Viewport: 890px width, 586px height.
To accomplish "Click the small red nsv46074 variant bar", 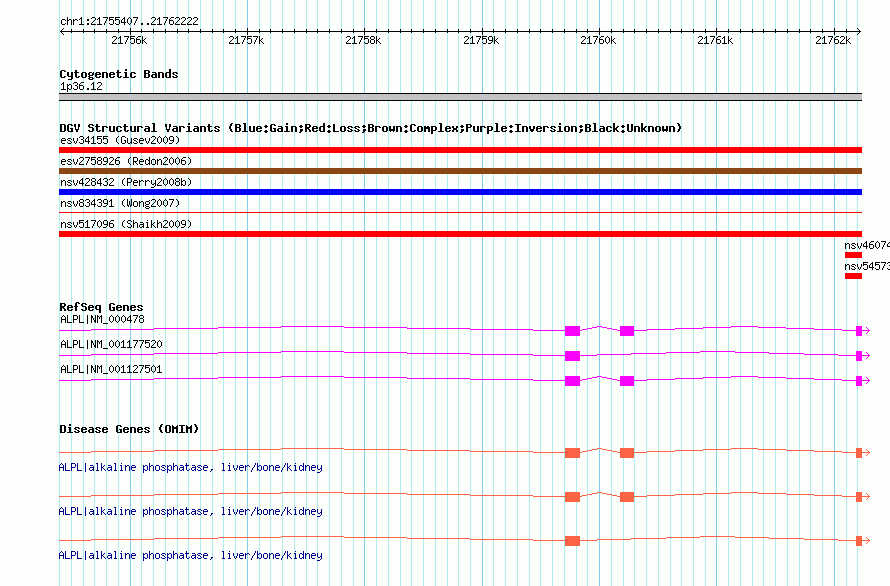I will [853, 255].
